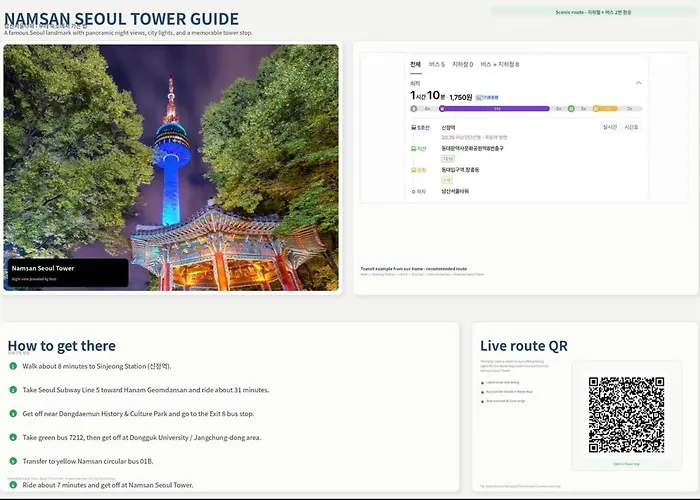700x500 pixels.
Task: Click the Live route QR heading
Action: click(524, 346)
